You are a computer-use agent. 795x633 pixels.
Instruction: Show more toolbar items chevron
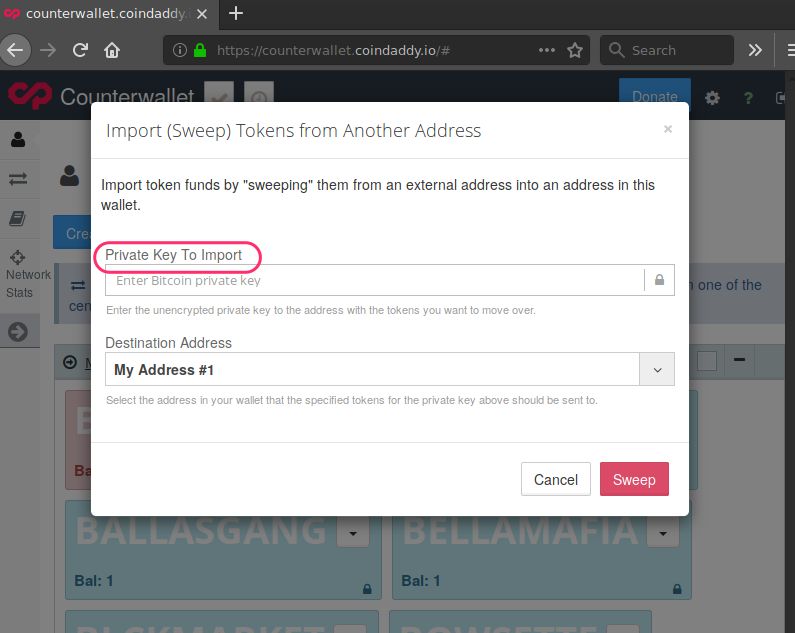755,50
